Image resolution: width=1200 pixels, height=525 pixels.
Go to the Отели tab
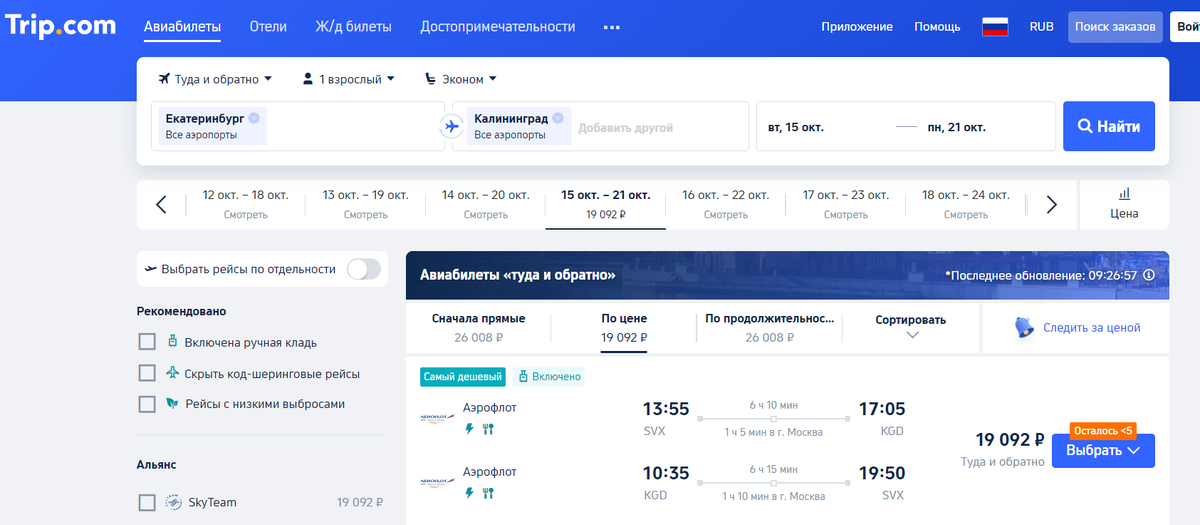point(268,27)
